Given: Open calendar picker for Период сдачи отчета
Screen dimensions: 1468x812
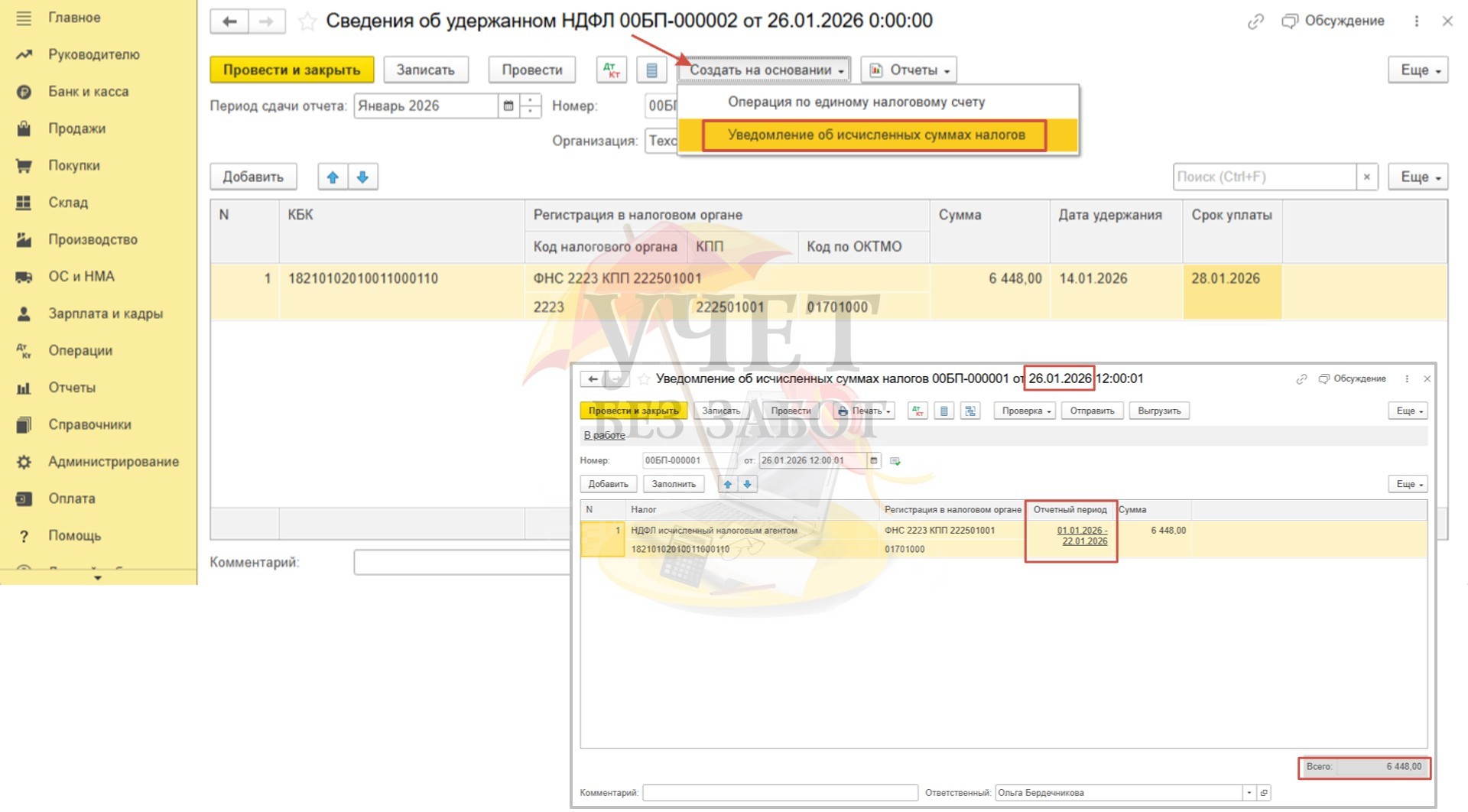Looking at the screenshot, I should (x=508, y=106).
